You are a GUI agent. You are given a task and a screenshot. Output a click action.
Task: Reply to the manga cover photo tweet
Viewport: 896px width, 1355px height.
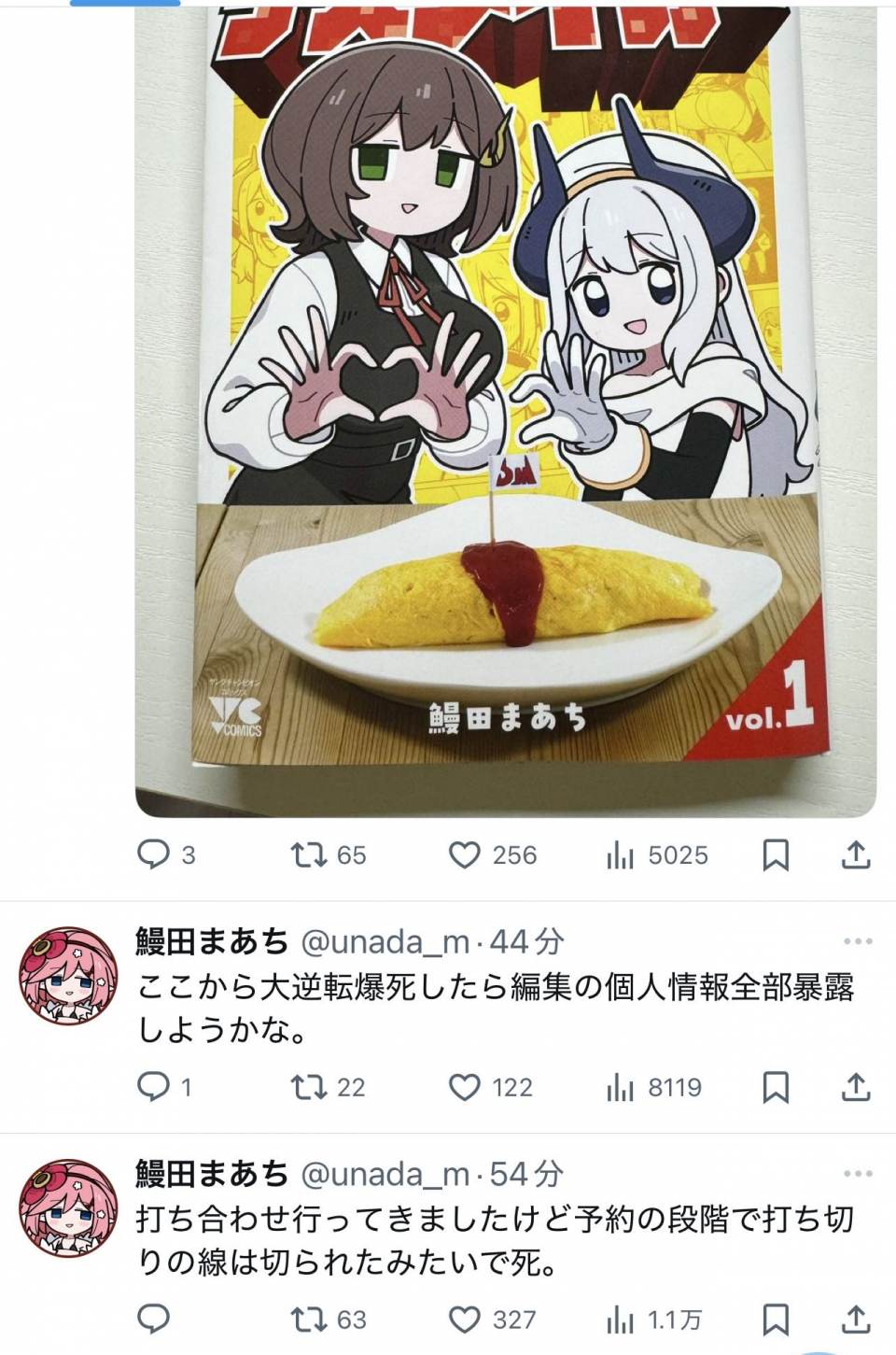[166, 854]
